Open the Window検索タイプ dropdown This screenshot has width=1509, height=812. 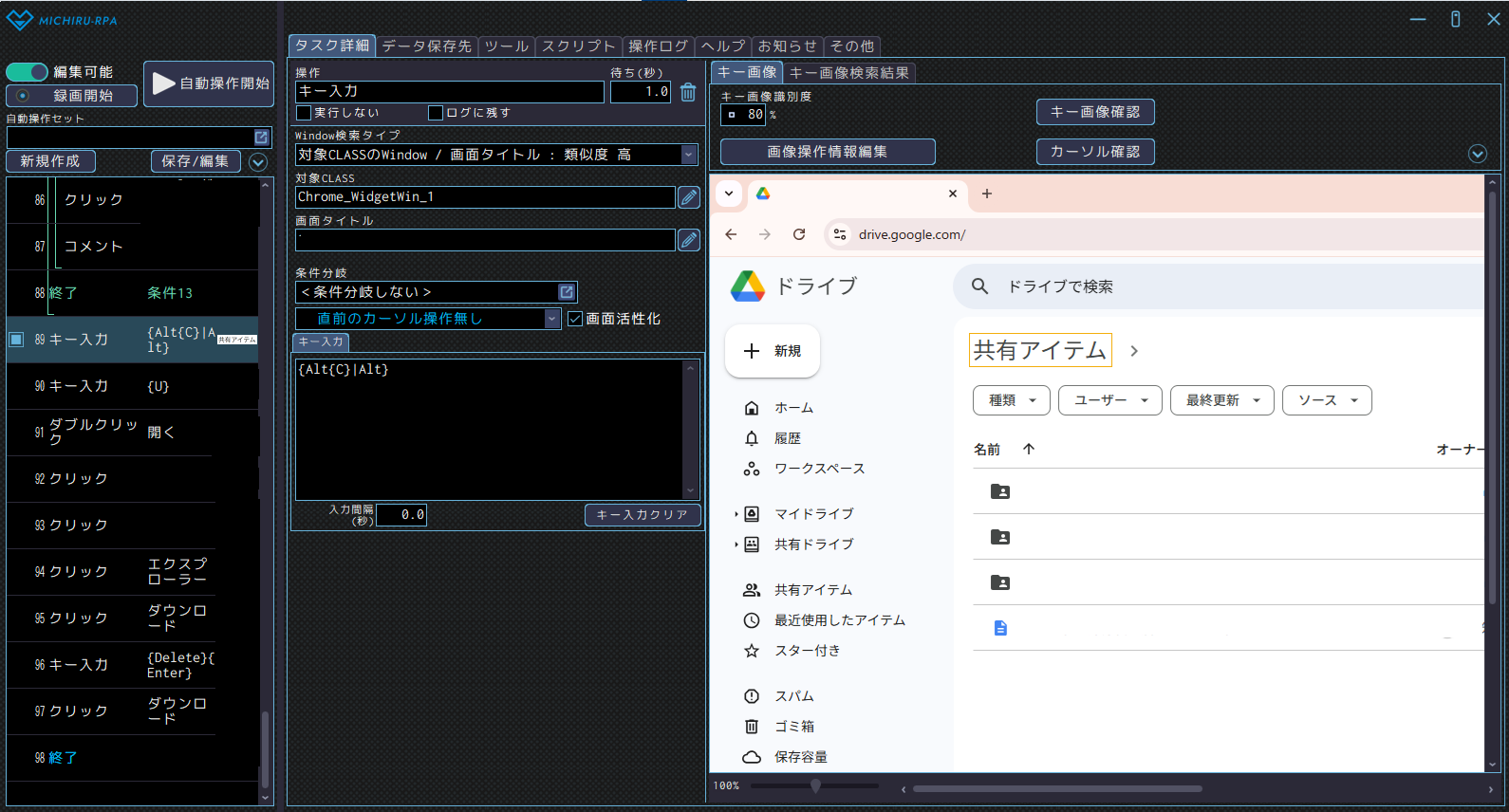tap(689, 155)
